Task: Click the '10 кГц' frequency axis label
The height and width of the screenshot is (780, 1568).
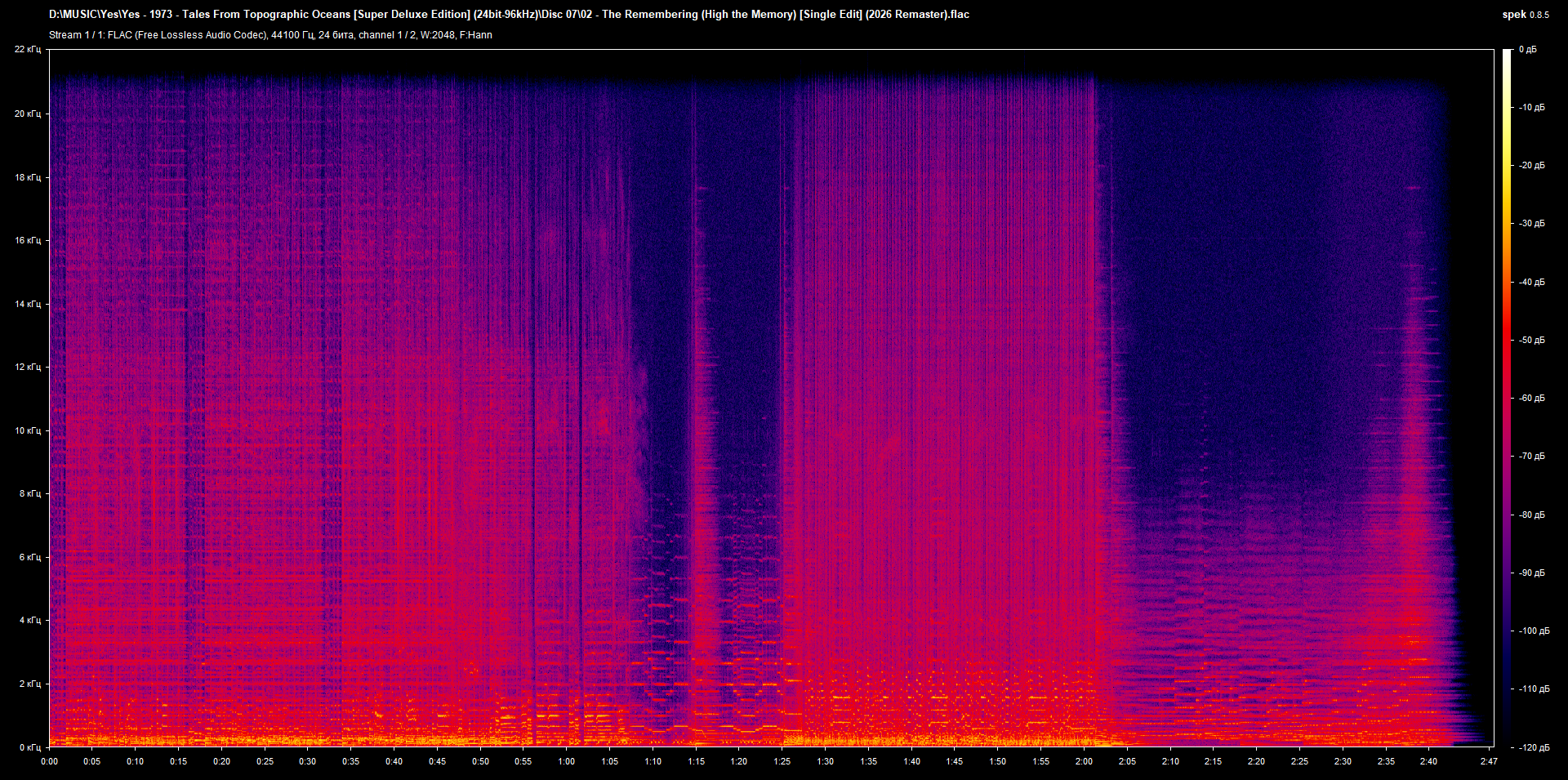Action: (x=27, y=430)
